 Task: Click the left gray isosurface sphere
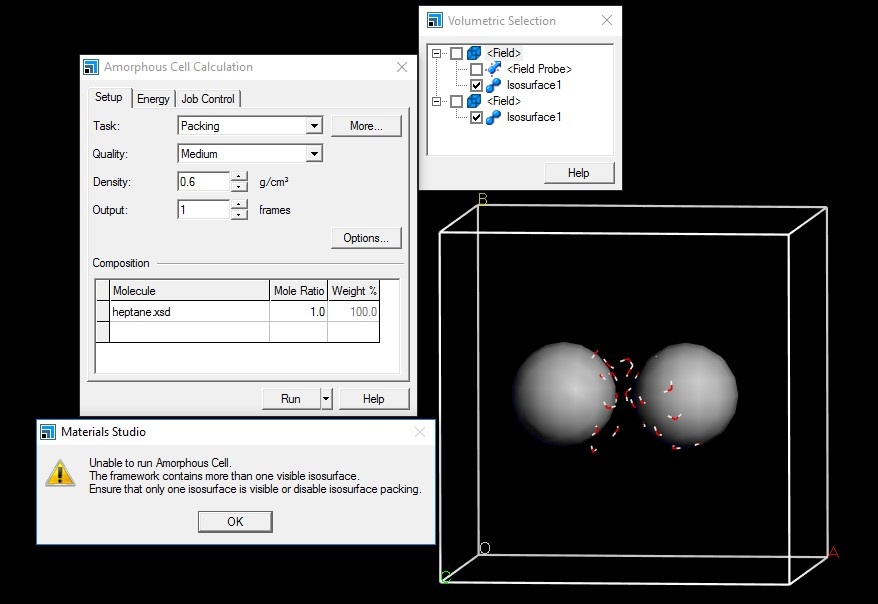point(563,392)
